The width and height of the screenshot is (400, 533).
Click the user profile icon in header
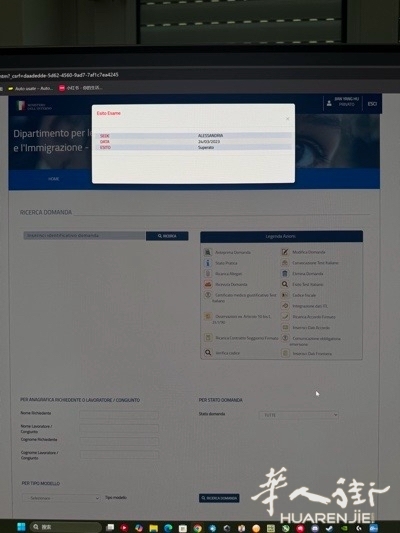(x=329, y=103)
